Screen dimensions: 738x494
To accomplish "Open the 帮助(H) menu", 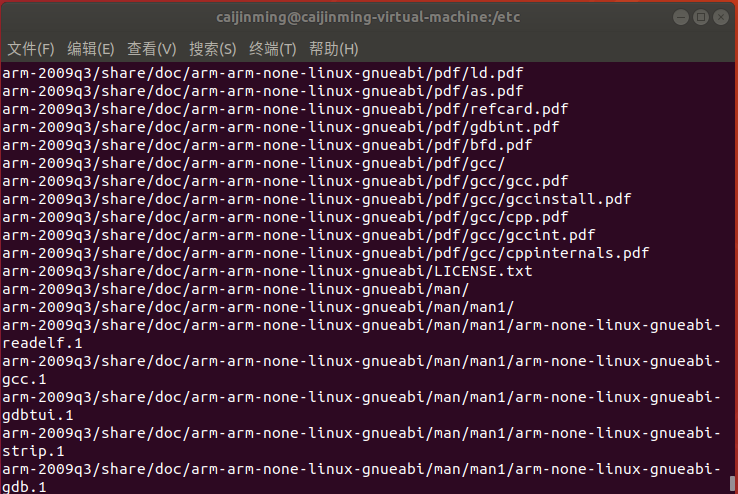I will point(334,49).
